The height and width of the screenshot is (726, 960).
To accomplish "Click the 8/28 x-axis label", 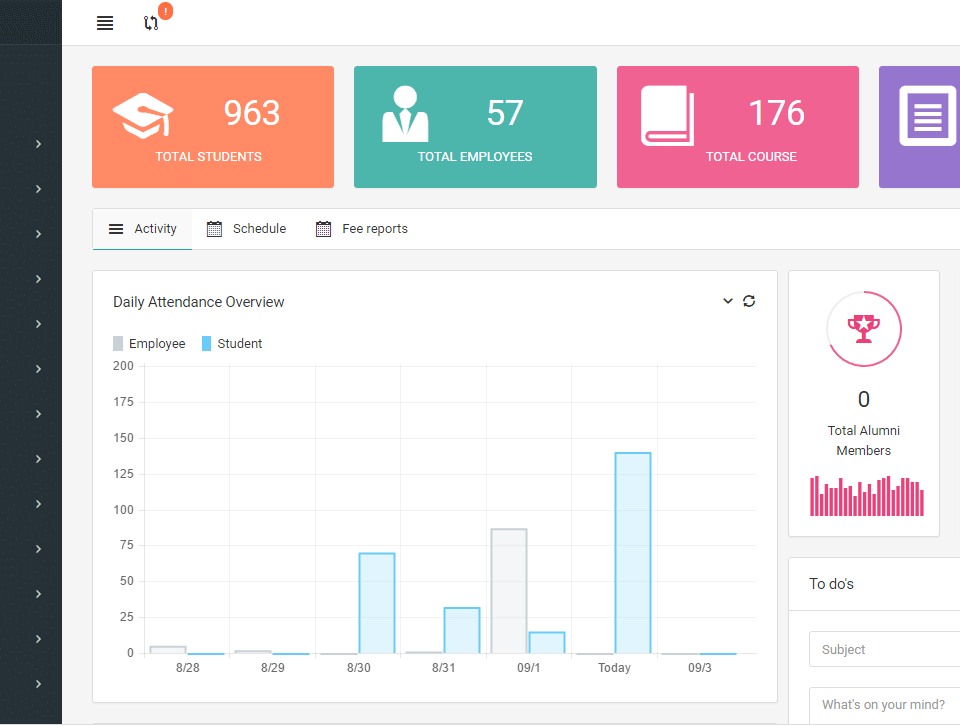I will point(187,668).
